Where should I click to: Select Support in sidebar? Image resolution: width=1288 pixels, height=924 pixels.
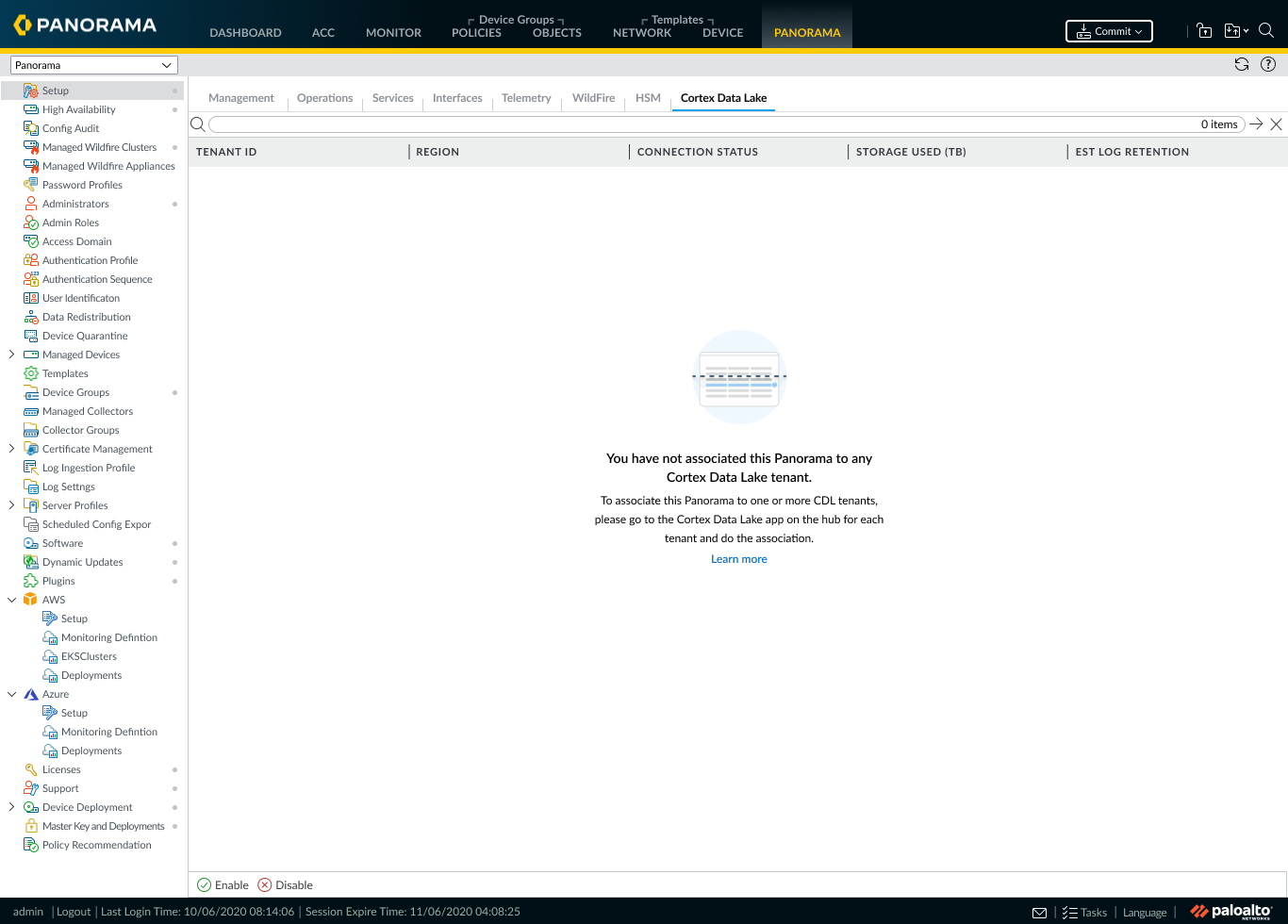[60, 788]
